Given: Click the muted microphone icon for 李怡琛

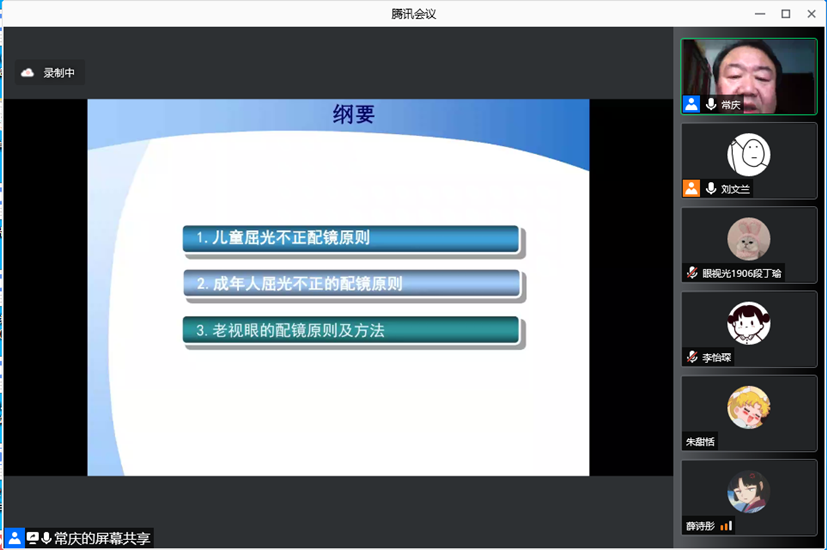Looking at the screenshot, I should 691,357.
